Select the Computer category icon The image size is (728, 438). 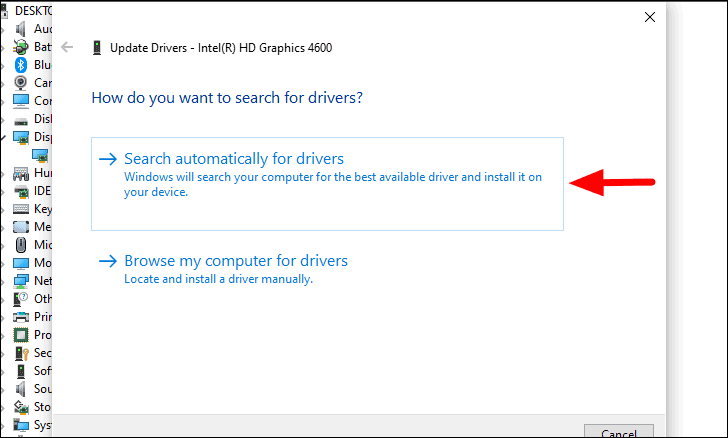tap(20, 101)
